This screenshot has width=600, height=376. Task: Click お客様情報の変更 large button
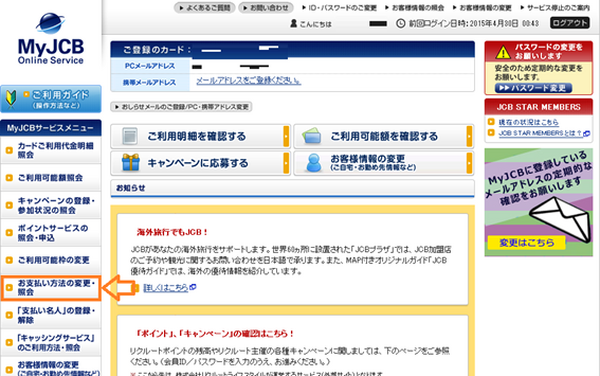point(383,163)
